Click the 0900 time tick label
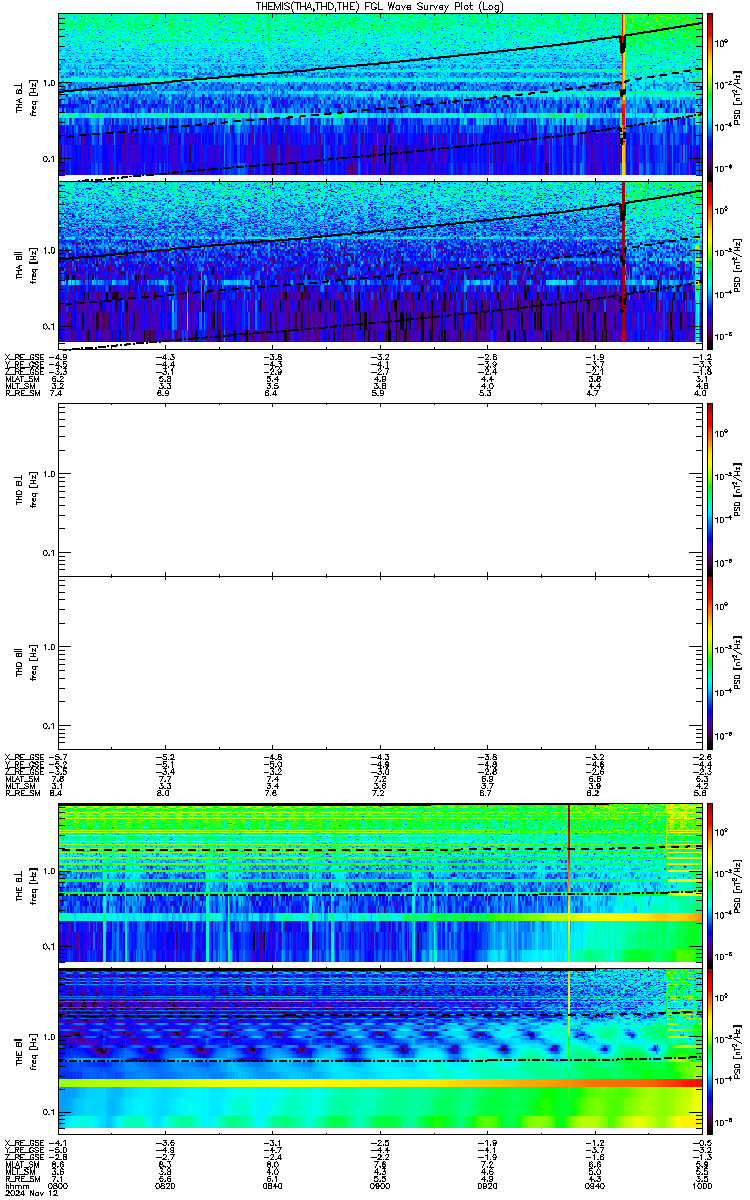The height and width of the screenshot is (1200, 750). [x=380, y=1186]
